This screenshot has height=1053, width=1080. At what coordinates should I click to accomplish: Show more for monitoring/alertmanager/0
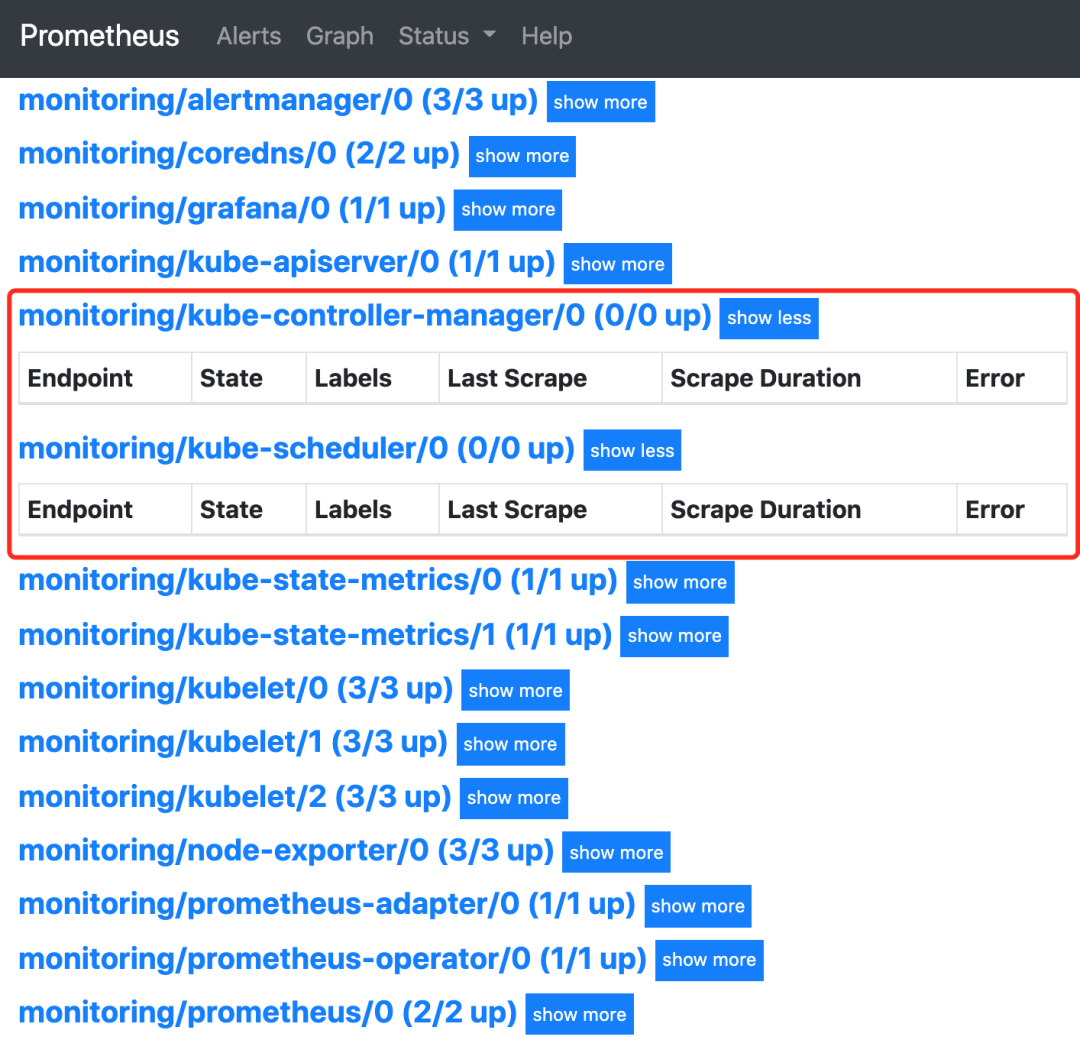[x=601, y=102]
